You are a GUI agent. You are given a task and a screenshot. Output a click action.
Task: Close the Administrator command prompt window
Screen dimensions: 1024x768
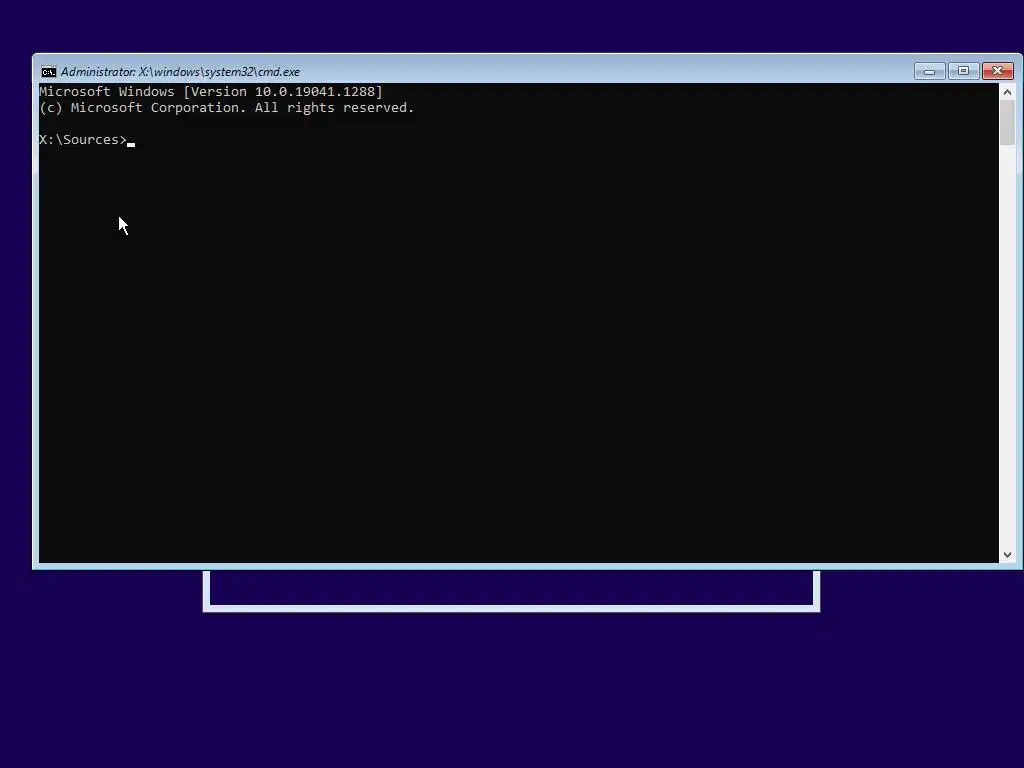pyautogui.click(x=997, y=71)
